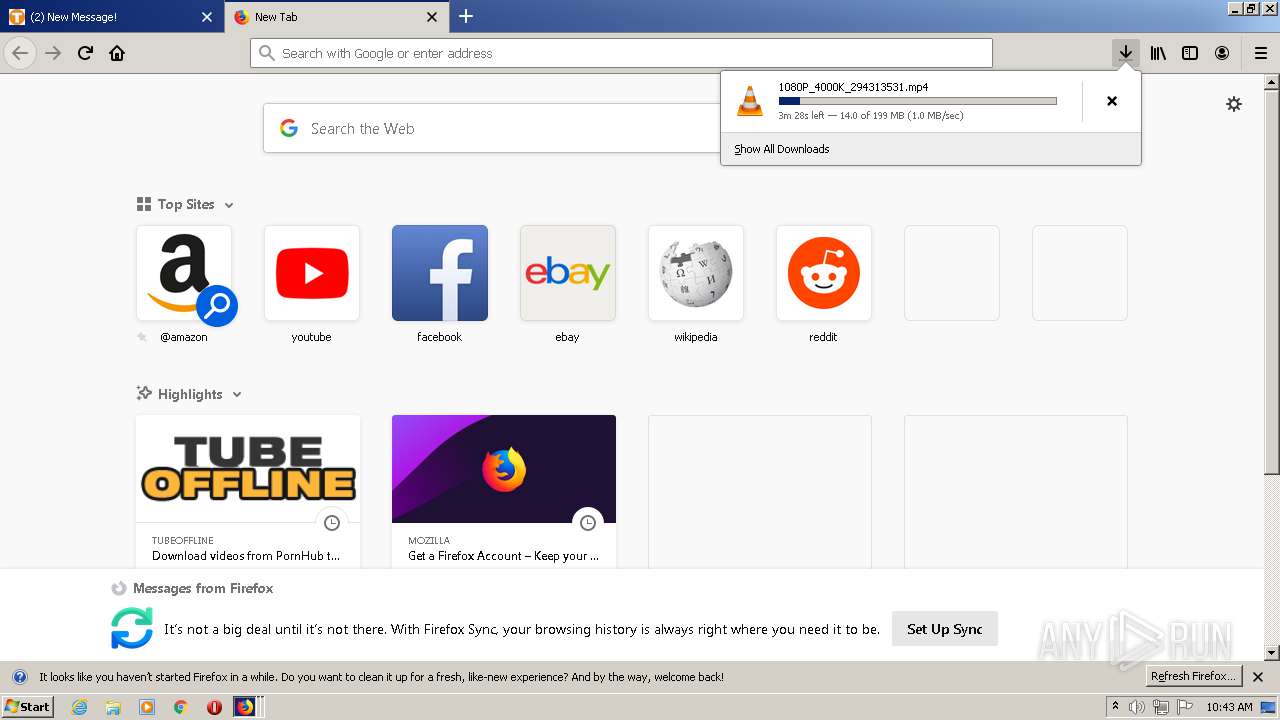
Task: Expand the Highlights section menu
Action: 237,394
